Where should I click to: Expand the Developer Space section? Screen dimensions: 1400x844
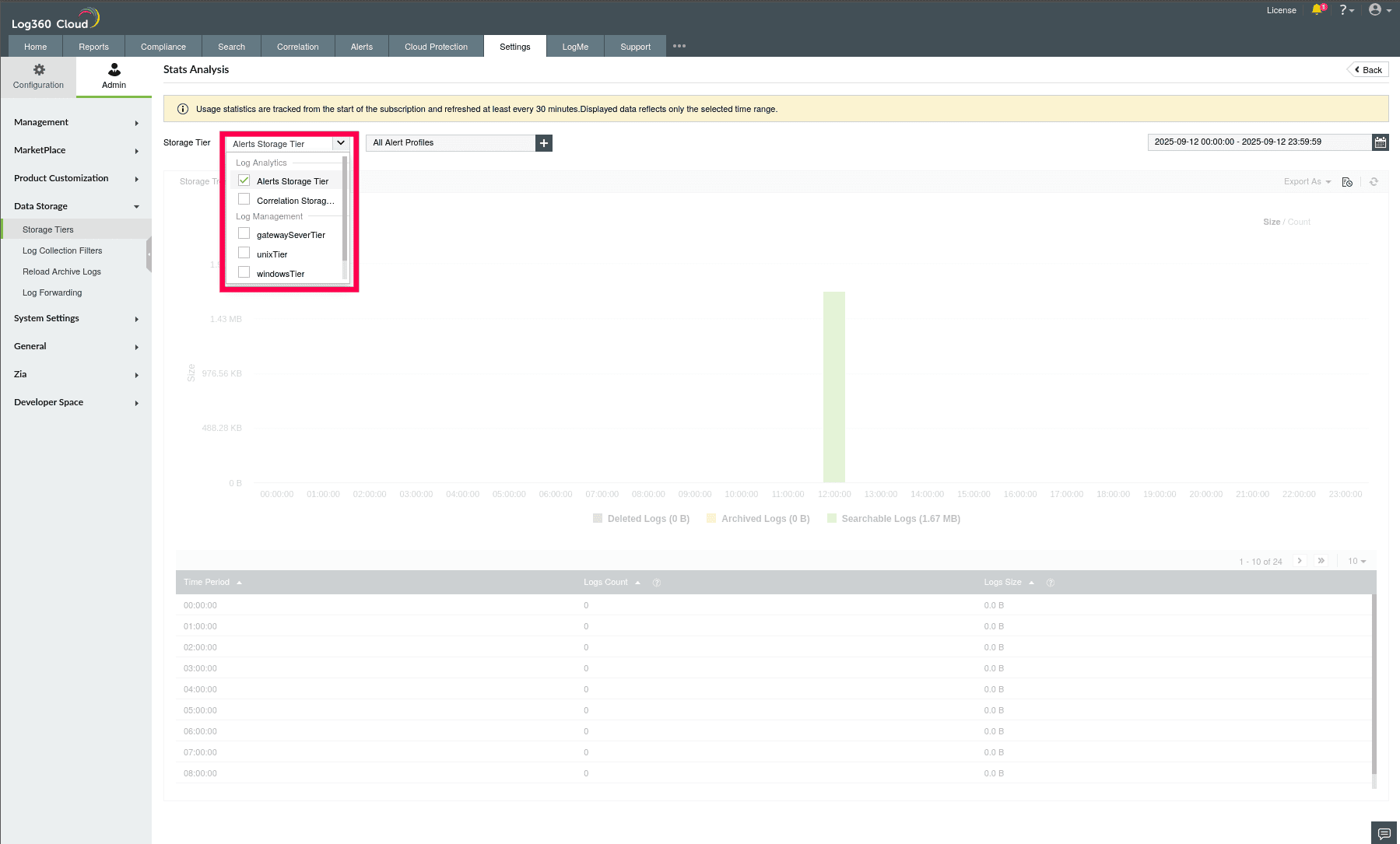pos(76,403)
